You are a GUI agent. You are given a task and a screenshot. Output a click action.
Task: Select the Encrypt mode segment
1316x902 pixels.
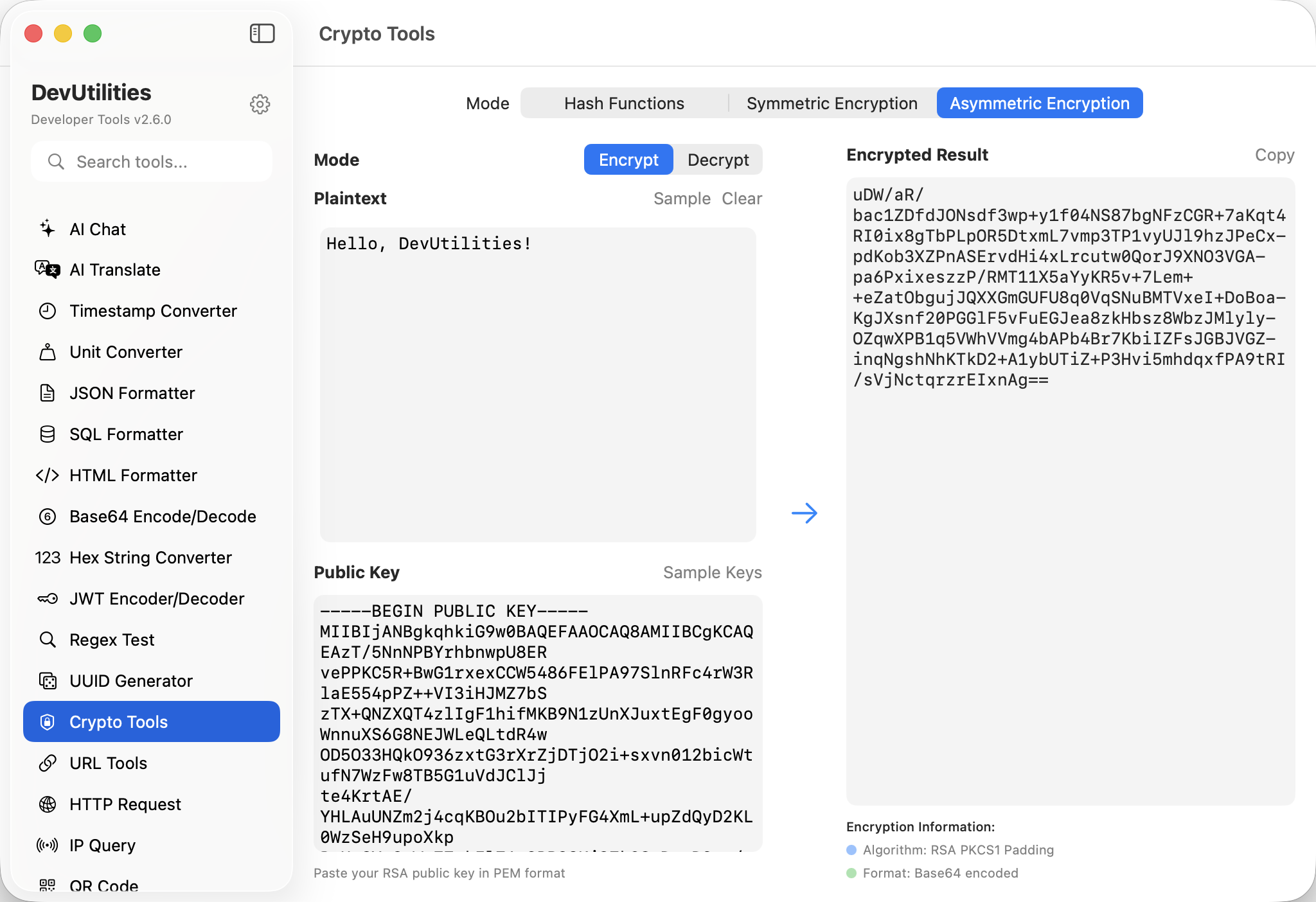pyautogui.click(x=628, y=160)
